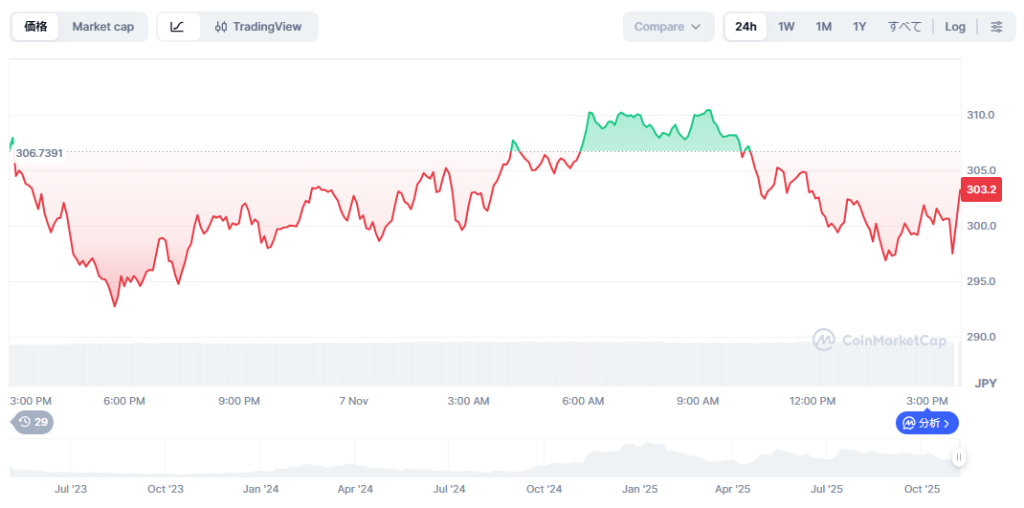Click the CoinMarketCap watermark logo
1024x508 pixels.
[879, 341]
